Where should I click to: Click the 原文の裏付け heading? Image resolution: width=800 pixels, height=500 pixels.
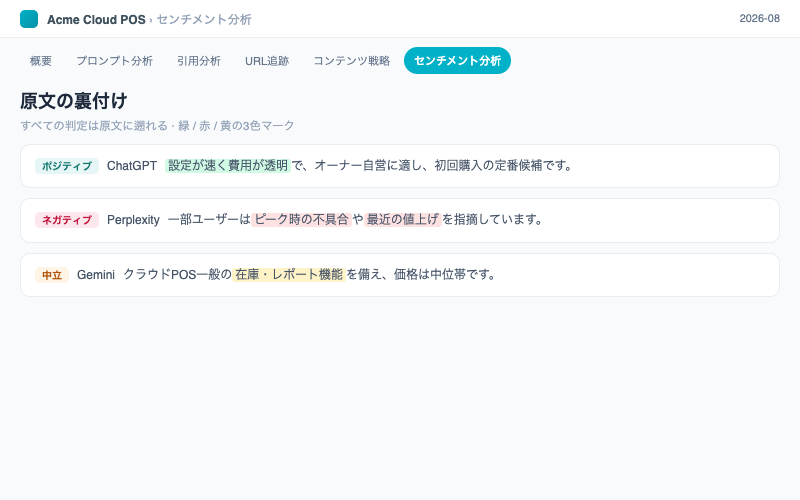(73, 101)
